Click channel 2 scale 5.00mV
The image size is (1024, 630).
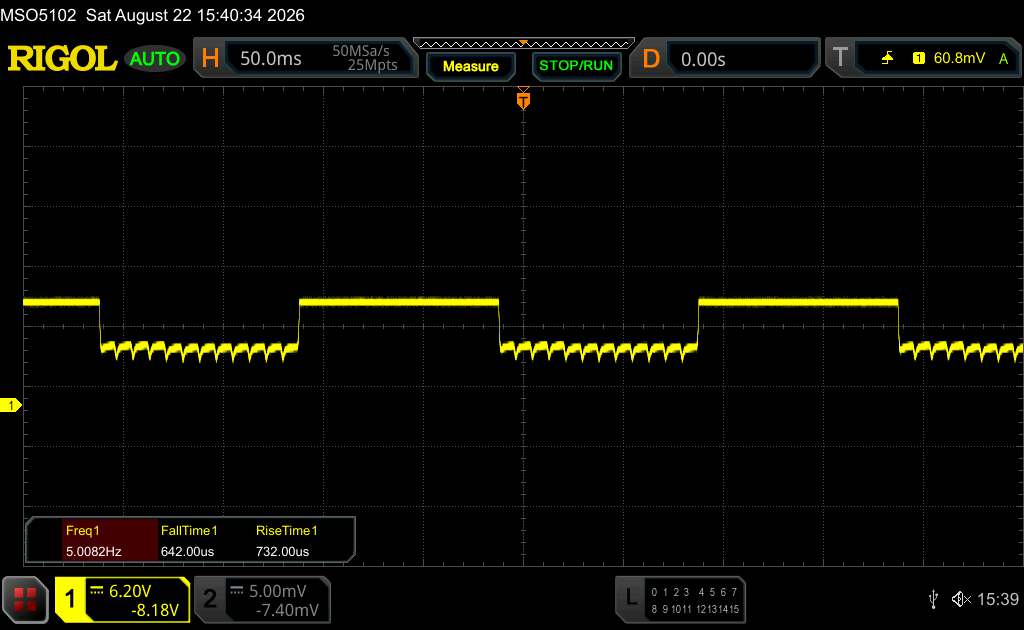(278, 591)
